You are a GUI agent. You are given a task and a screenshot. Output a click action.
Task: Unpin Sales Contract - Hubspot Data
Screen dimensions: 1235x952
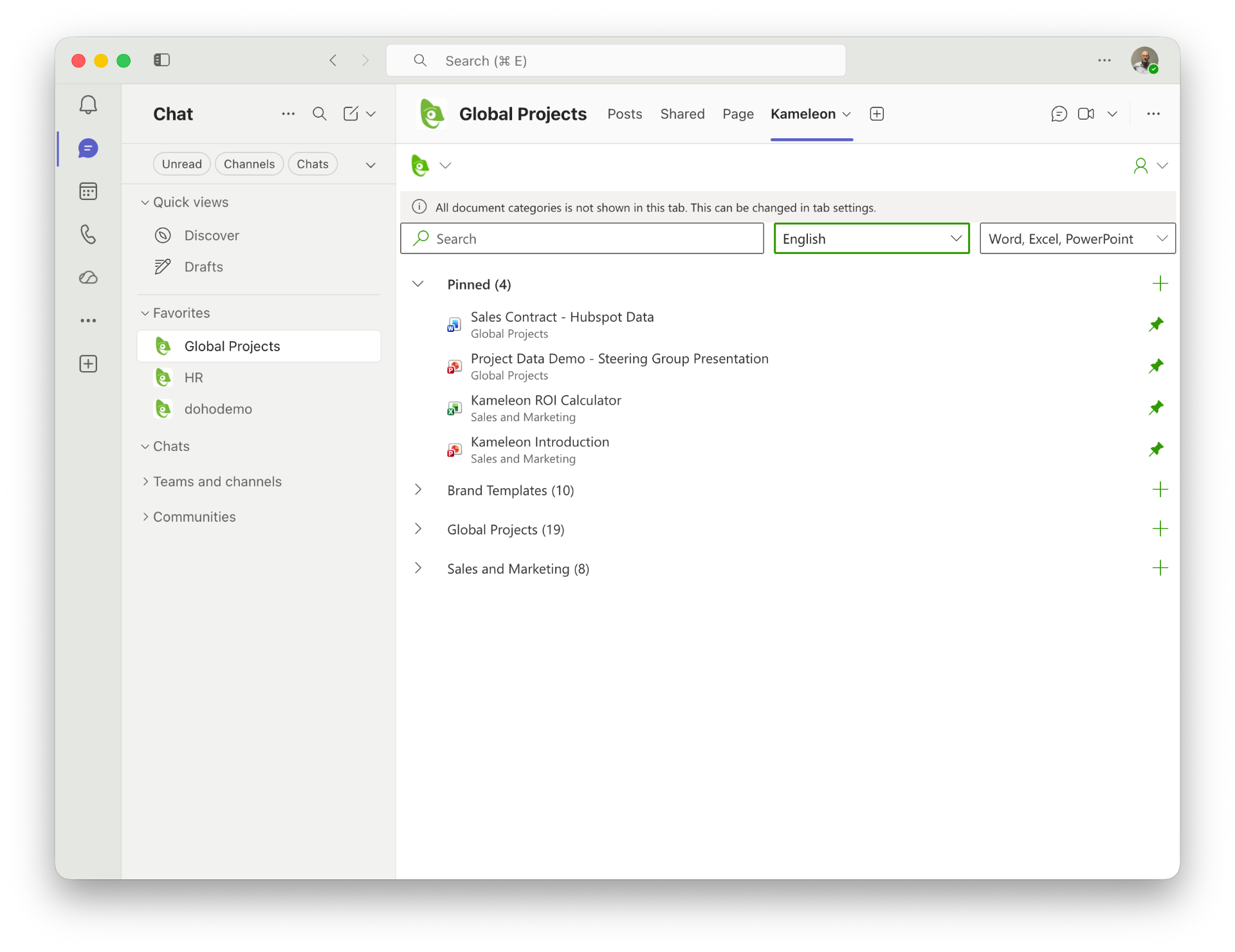1156,324
